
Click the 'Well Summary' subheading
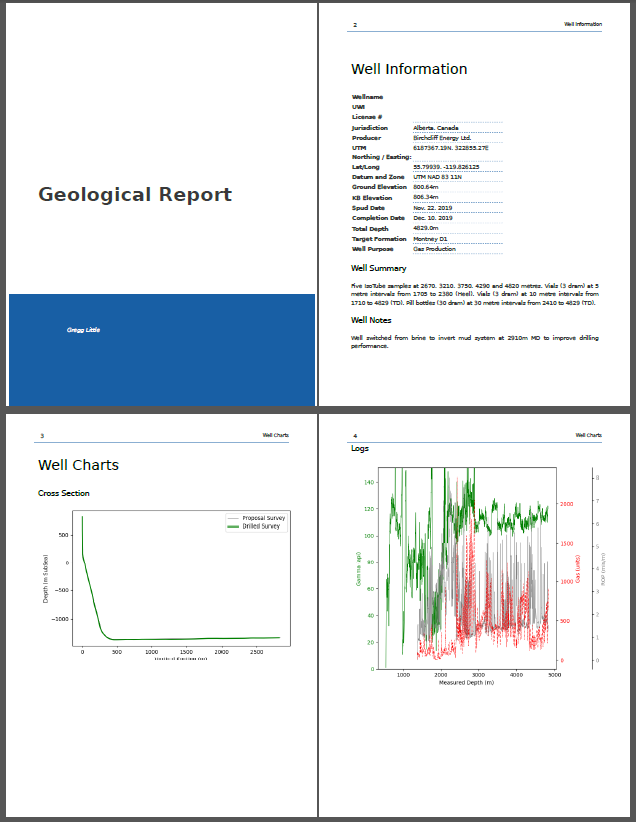[x=379, y=268]
